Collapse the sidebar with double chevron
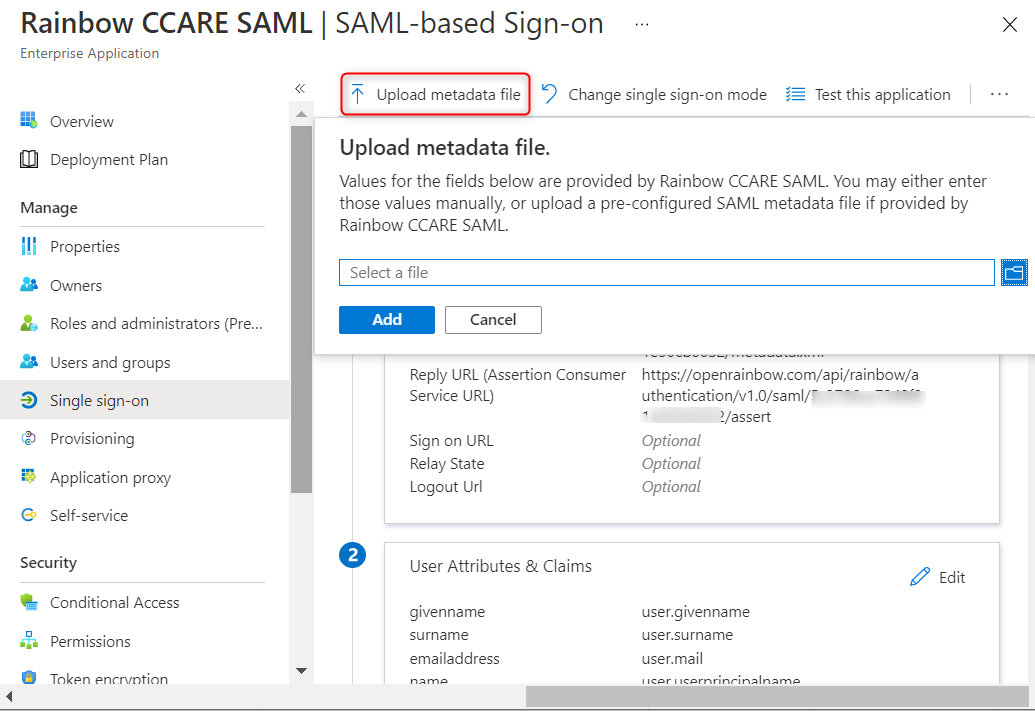Viewport: 1035px width, 711px height. pos(300,88)
